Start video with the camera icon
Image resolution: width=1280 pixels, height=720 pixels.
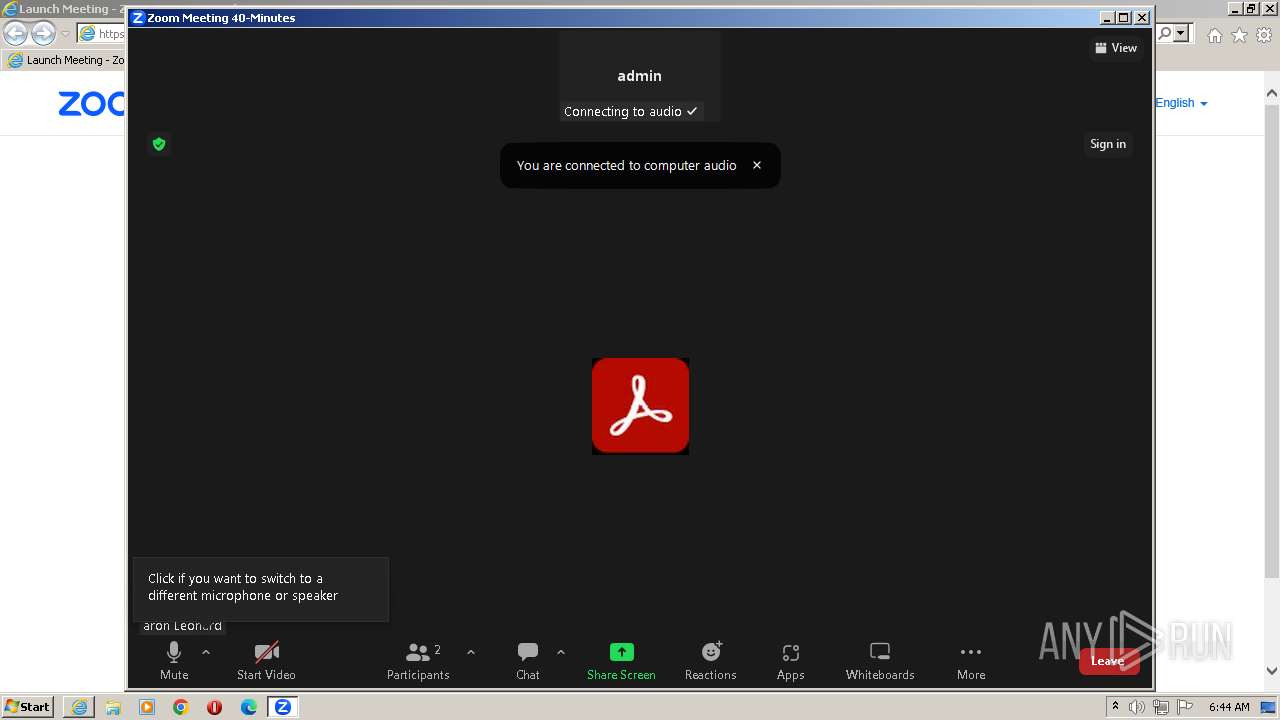[x=266, y=661]
